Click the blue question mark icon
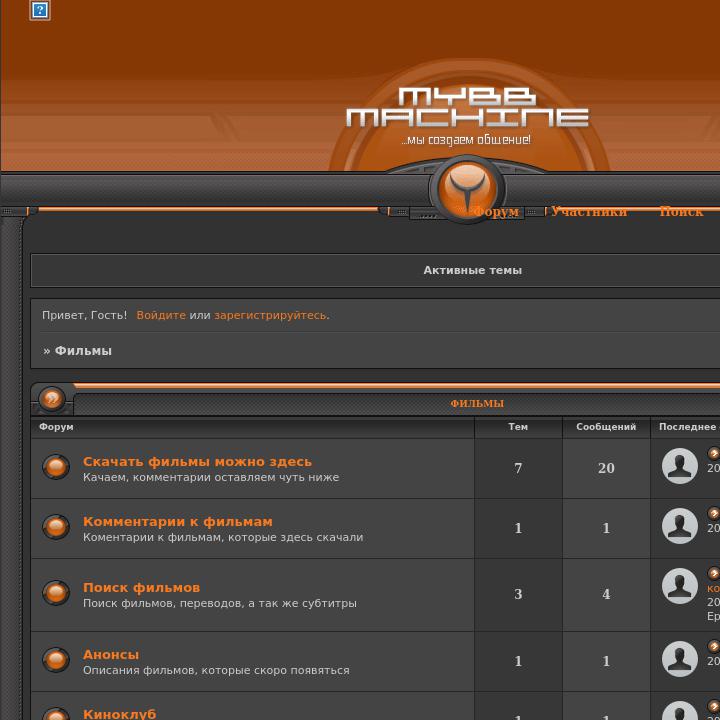The height and width of the screenshot is (720, 720). (40, 10)
